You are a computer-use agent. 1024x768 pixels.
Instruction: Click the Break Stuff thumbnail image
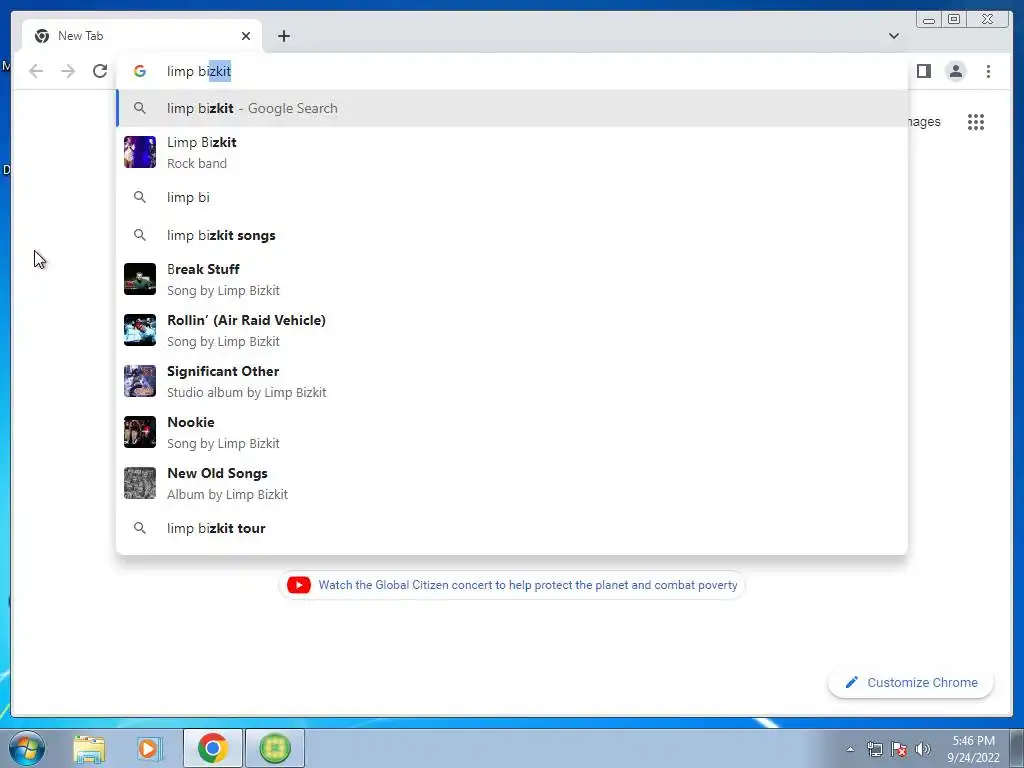(x=140, y=280)
